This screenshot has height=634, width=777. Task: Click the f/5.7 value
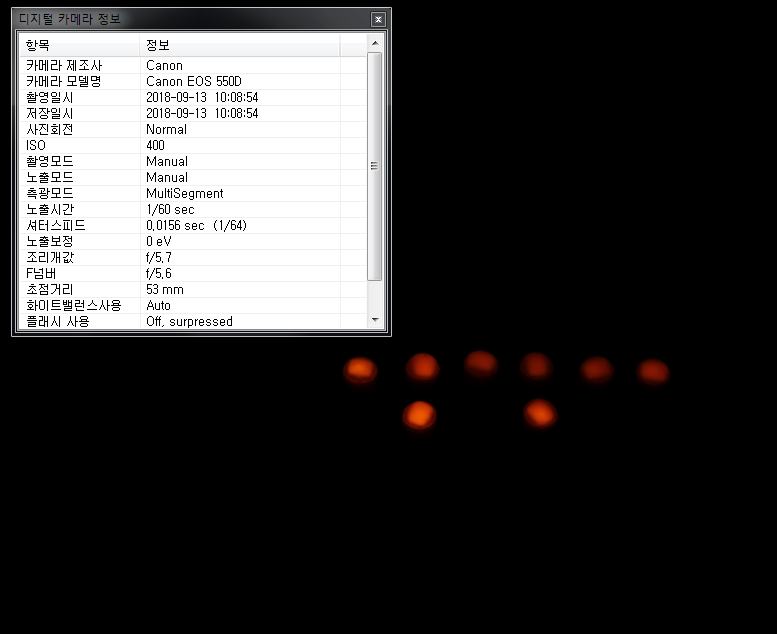[x=159, y=257]
